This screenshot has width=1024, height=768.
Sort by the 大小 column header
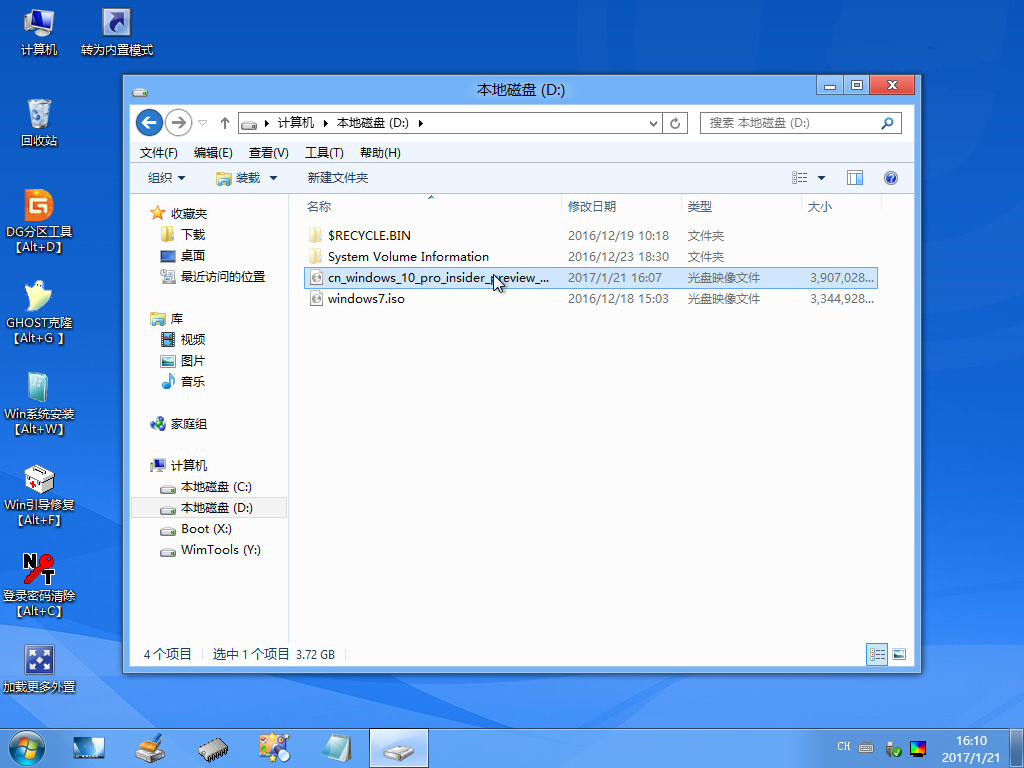point(841,206)
